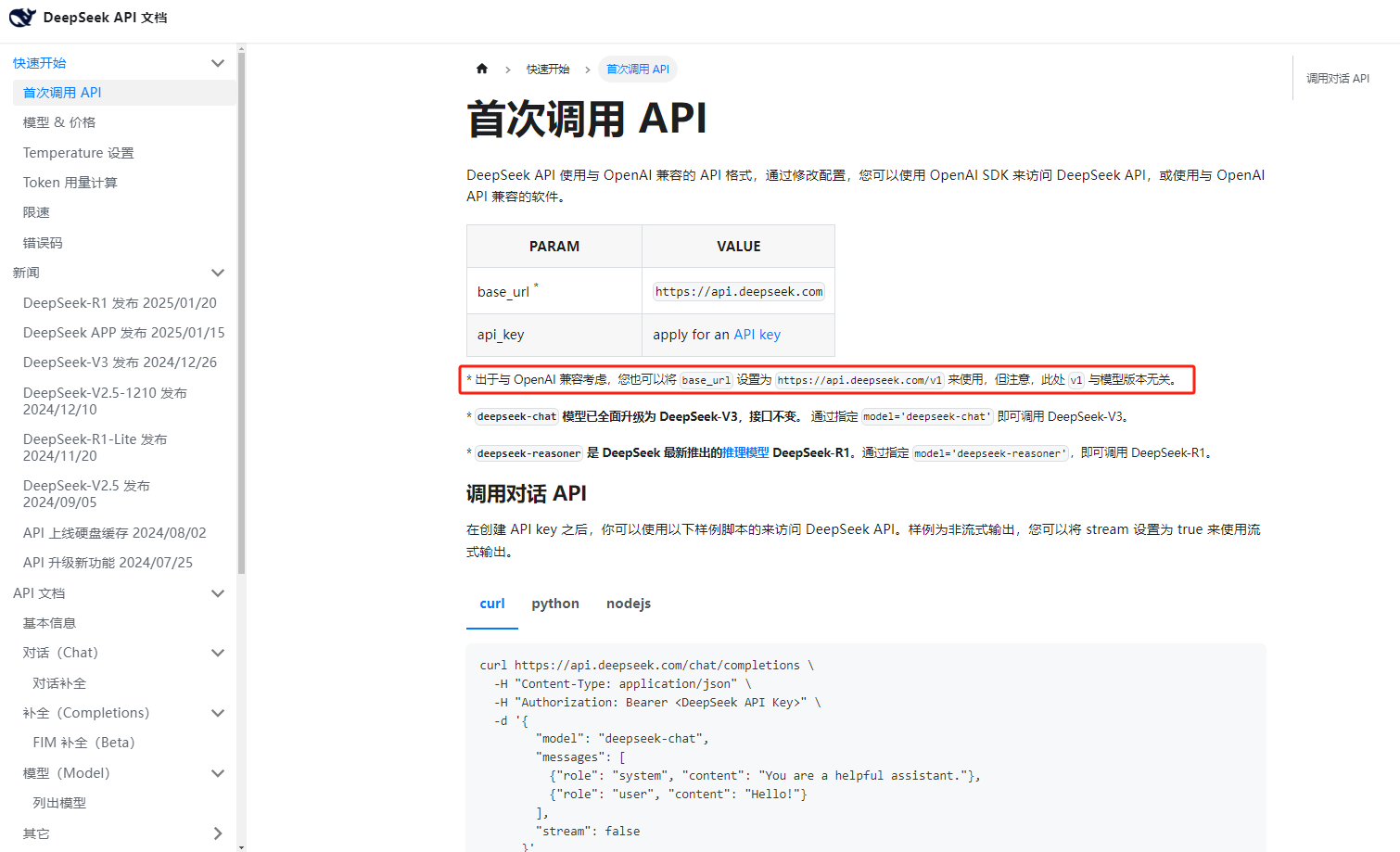Open DeepSeek-R1 发布 2025/01/20 news item
This screenshot has height=852, width=1400.
coord(120,303)
